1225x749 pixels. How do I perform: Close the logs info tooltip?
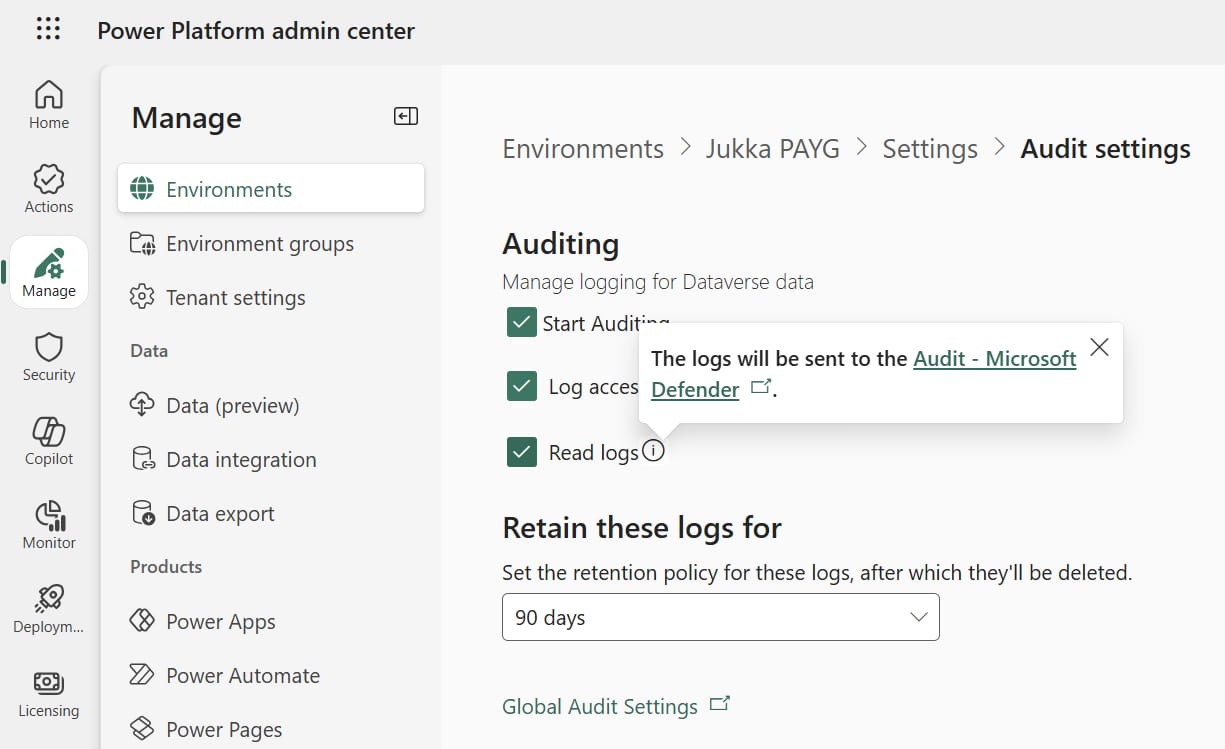click(x=1099, y=347)
